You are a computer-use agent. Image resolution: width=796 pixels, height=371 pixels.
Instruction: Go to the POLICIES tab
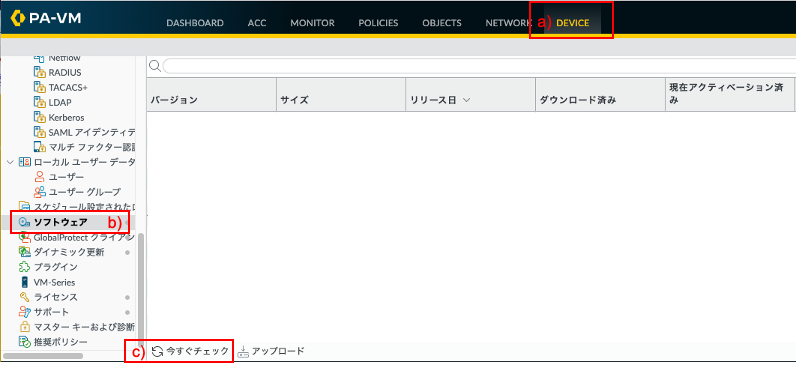click(x=378, y=23)
